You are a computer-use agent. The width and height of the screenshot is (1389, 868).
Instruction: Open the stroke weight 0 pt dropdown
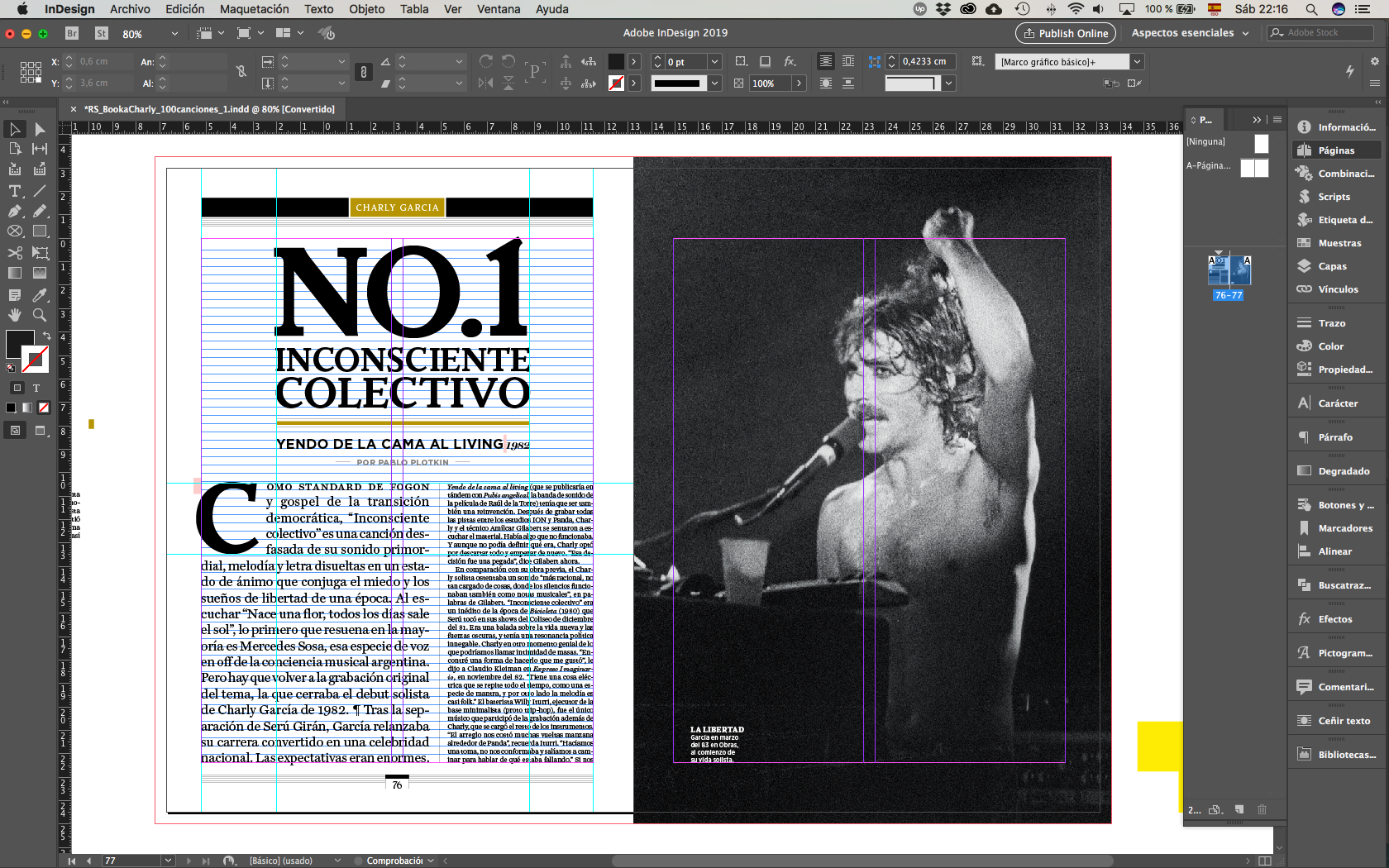[714, 62]
